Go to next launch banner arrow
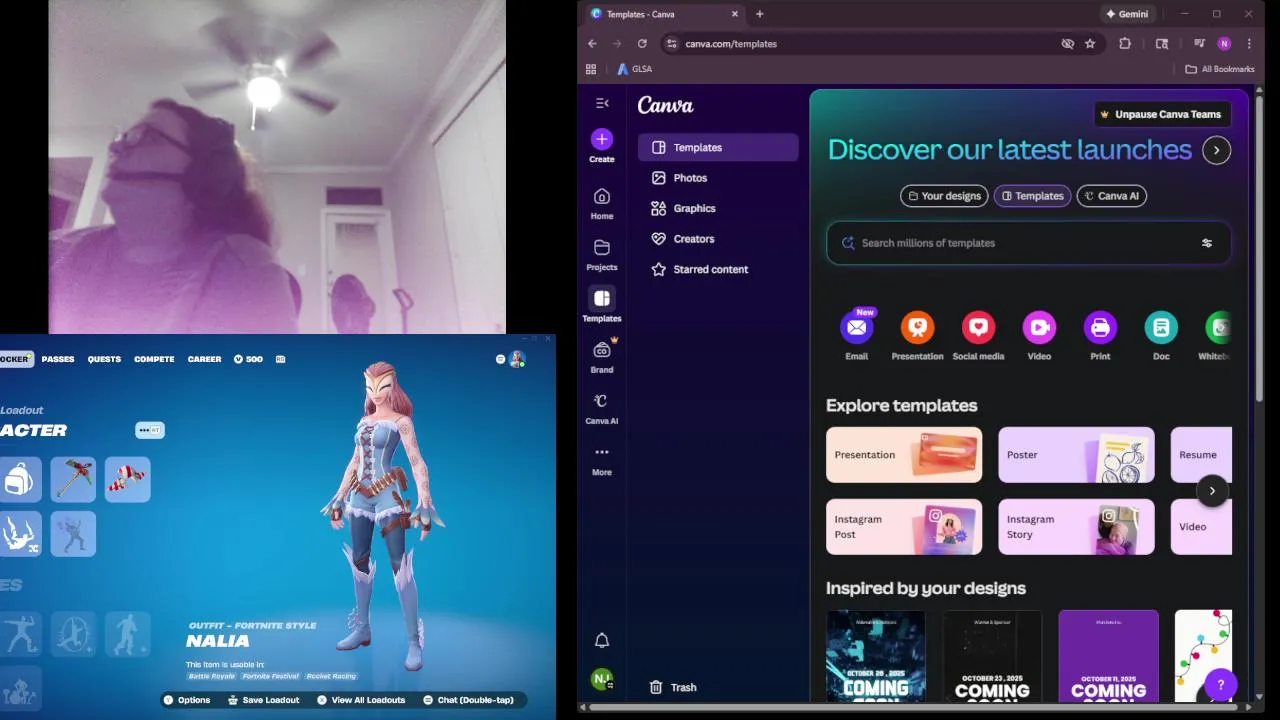The image size is (1280, 720). tap(1216, 151)
